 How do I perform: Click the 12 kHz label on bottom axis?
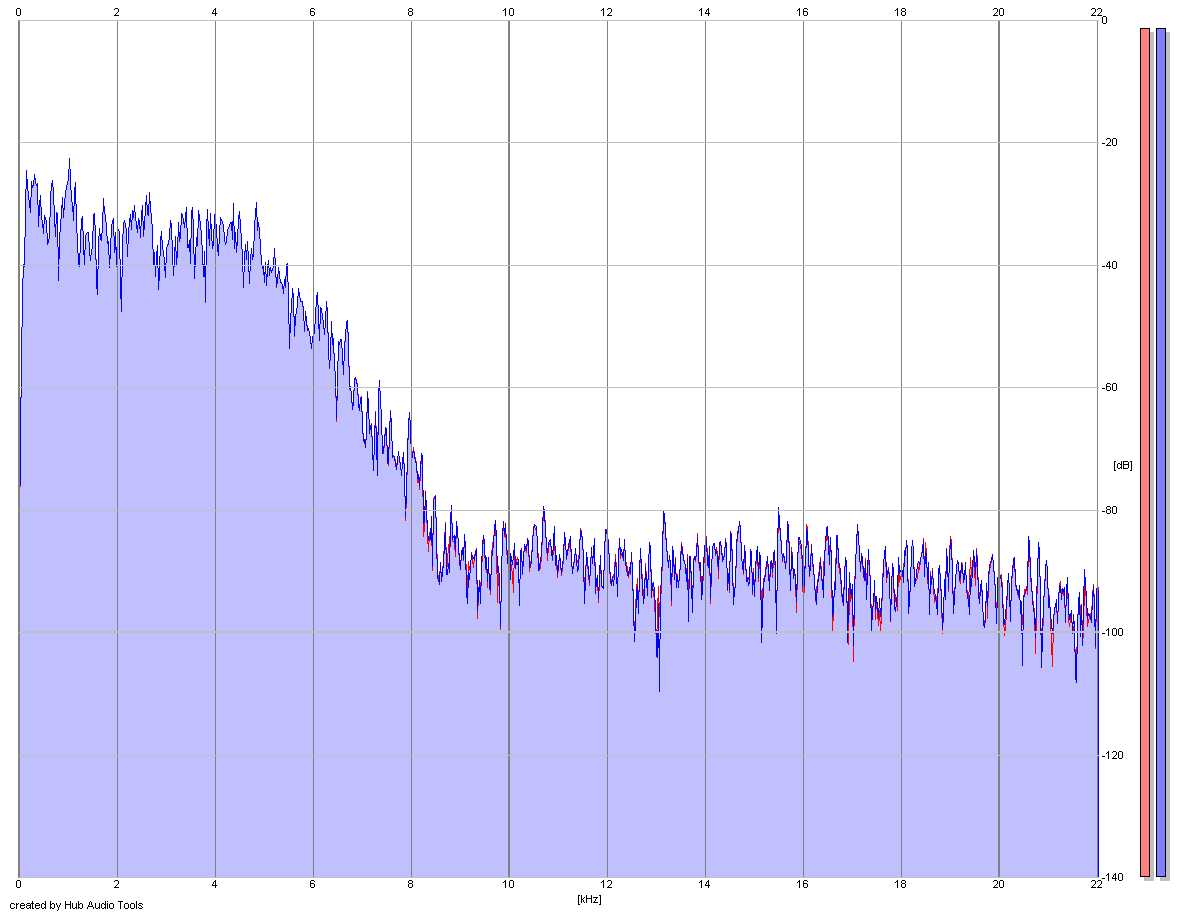(607, 885)
